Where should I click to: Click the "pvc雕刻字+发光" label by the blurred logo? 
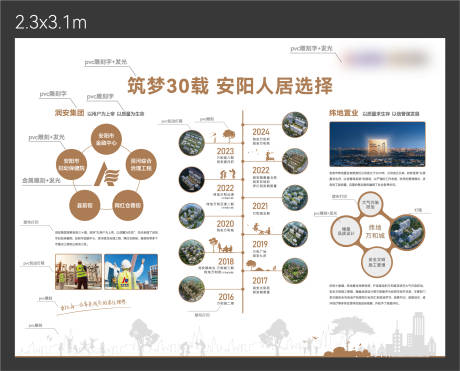311,49
